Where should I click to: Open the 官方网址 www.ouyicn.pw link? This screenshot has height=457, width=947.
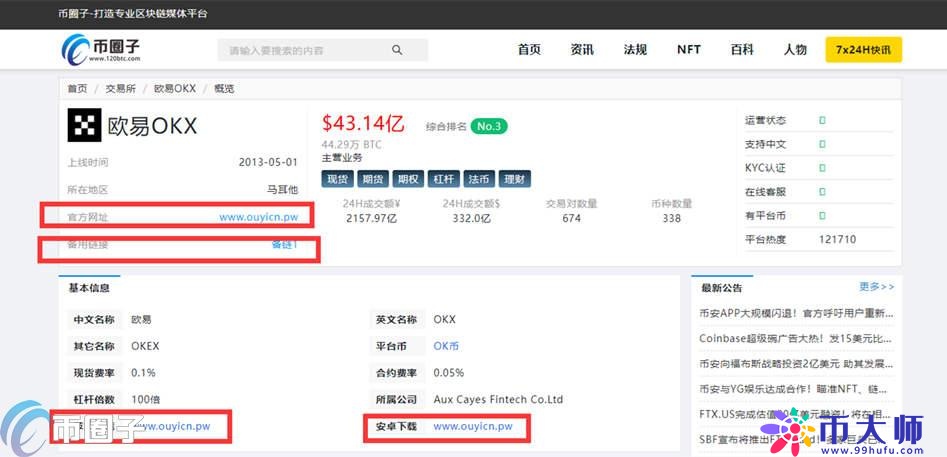[258, 217]
